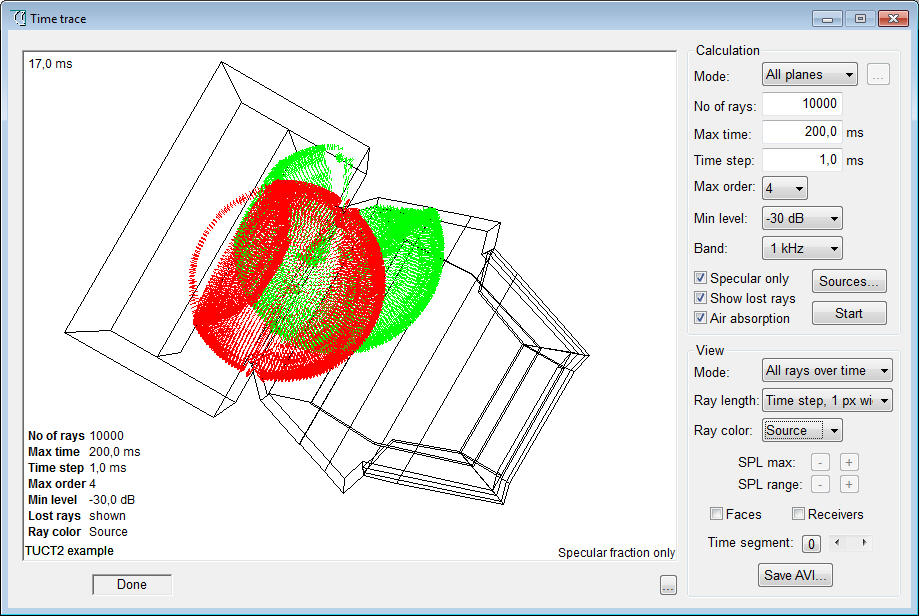Click the Done button

132,584
